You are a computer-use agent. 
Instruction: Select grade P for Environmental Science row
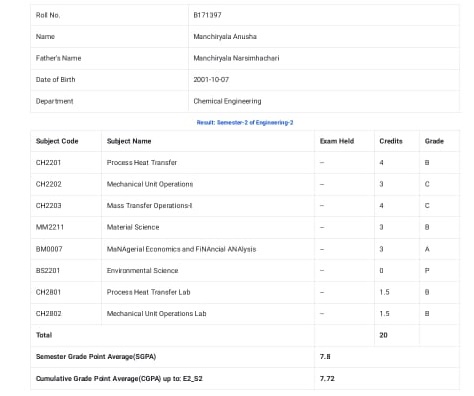coord(427,271)
